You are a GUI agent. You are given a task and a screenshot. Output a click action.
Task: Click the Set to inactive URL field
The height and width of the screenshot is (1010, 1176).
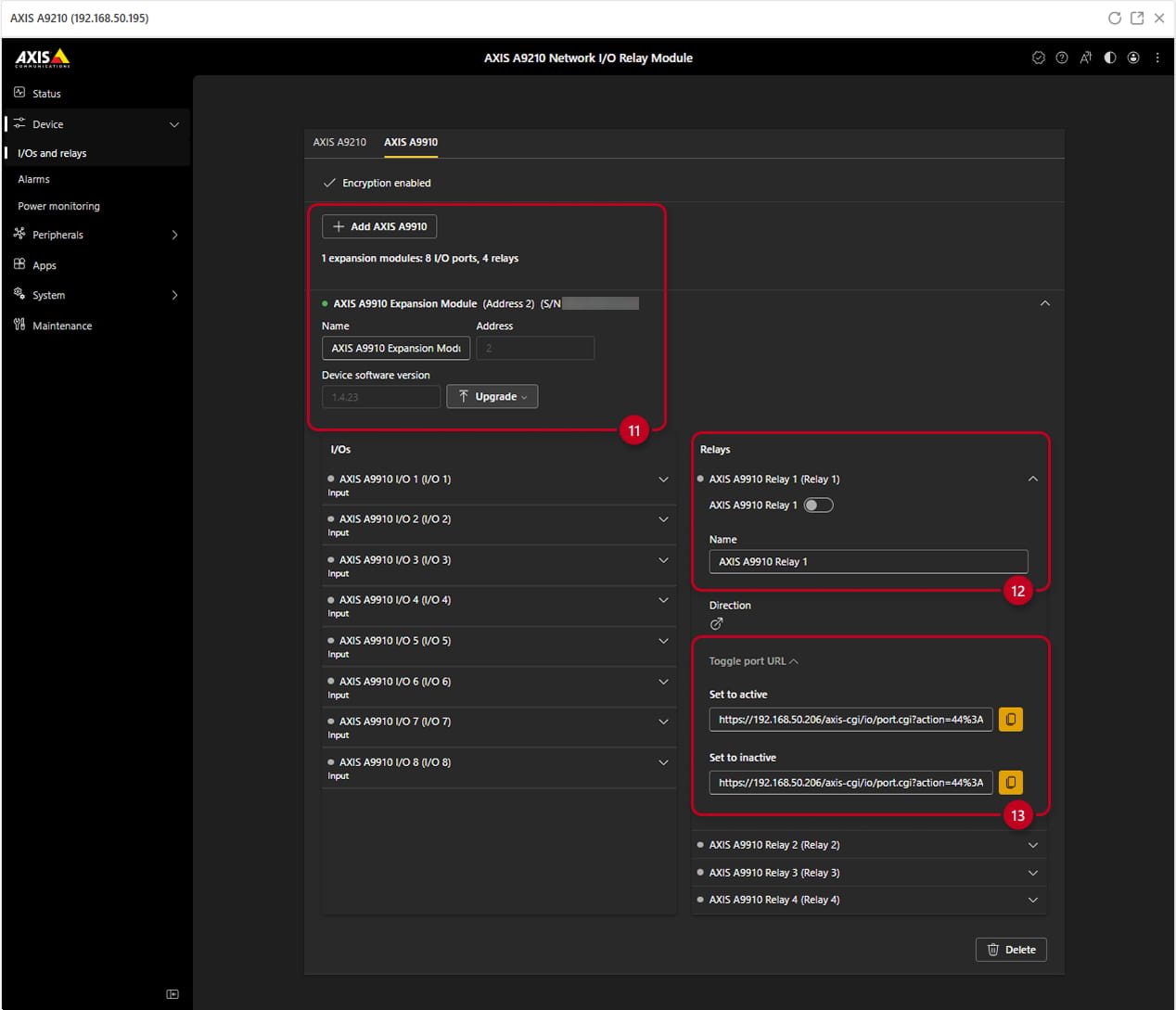click(x=850, y=783)
